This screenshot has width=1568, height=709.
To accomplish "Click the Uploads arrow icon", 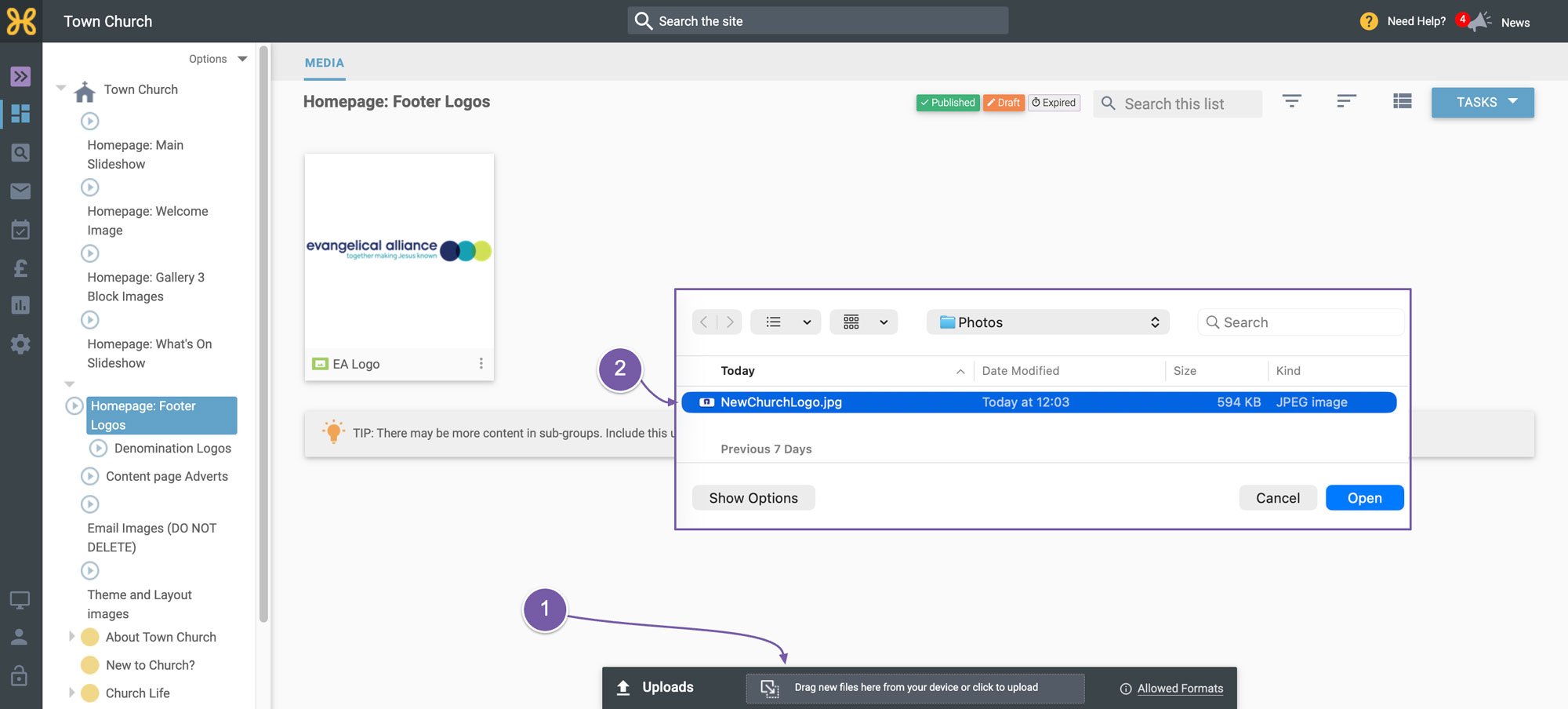I will 623,687.
